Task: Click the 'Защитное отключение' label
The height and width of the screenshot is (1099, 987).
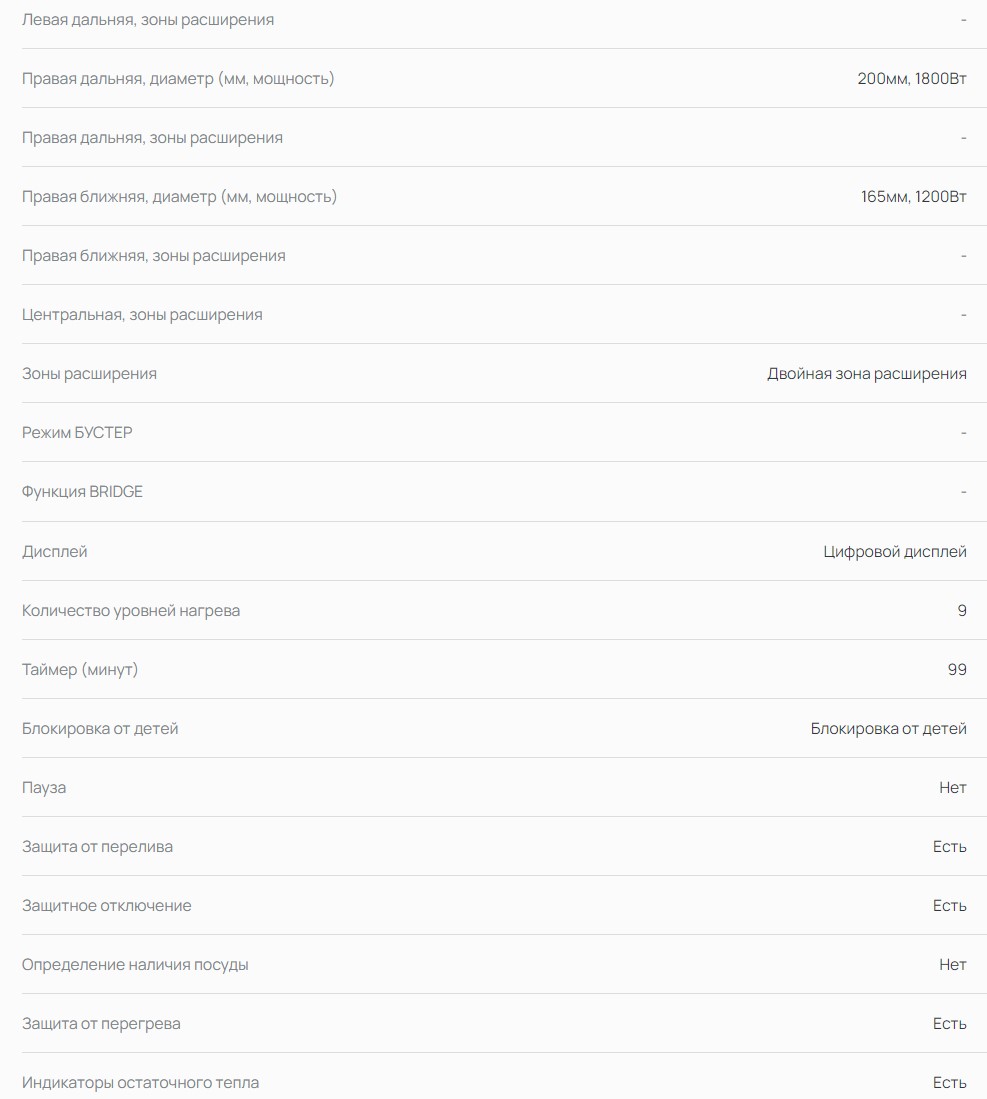Action: point(106,905)
